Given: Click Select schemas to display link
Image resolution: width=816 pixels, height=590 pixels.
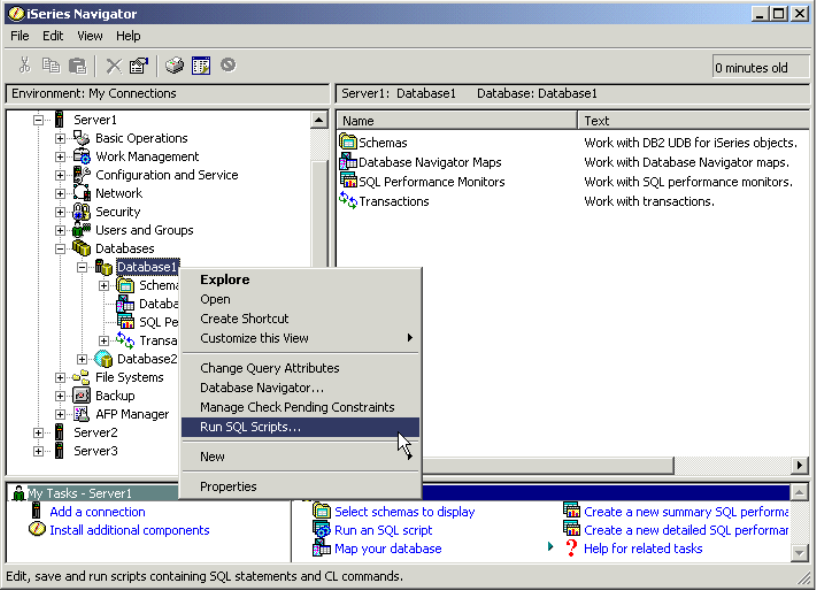Looking at the screenshot, I should click(x=404, y=511).
